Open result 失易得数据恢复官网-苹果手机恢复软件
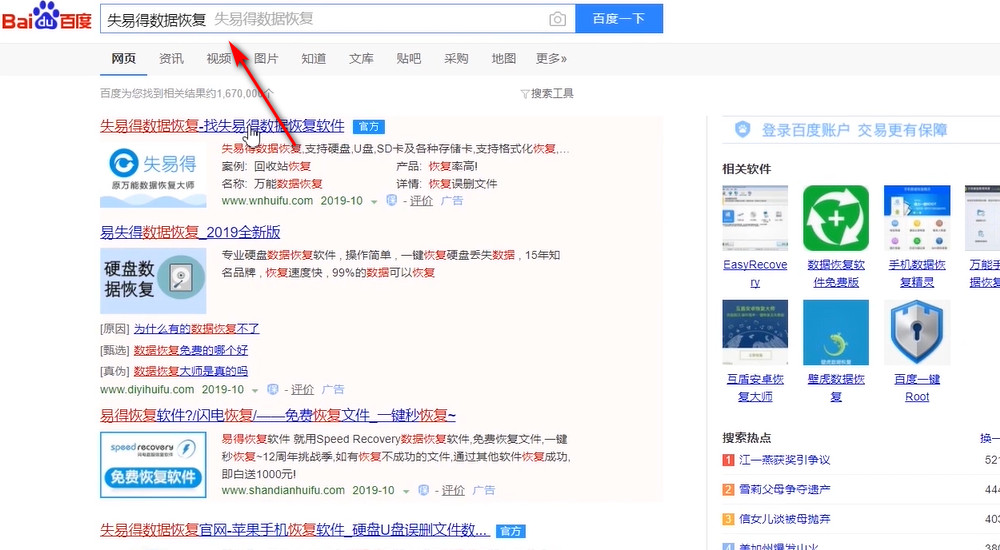This screenshot has height=550, width=1000. [295, 530]
